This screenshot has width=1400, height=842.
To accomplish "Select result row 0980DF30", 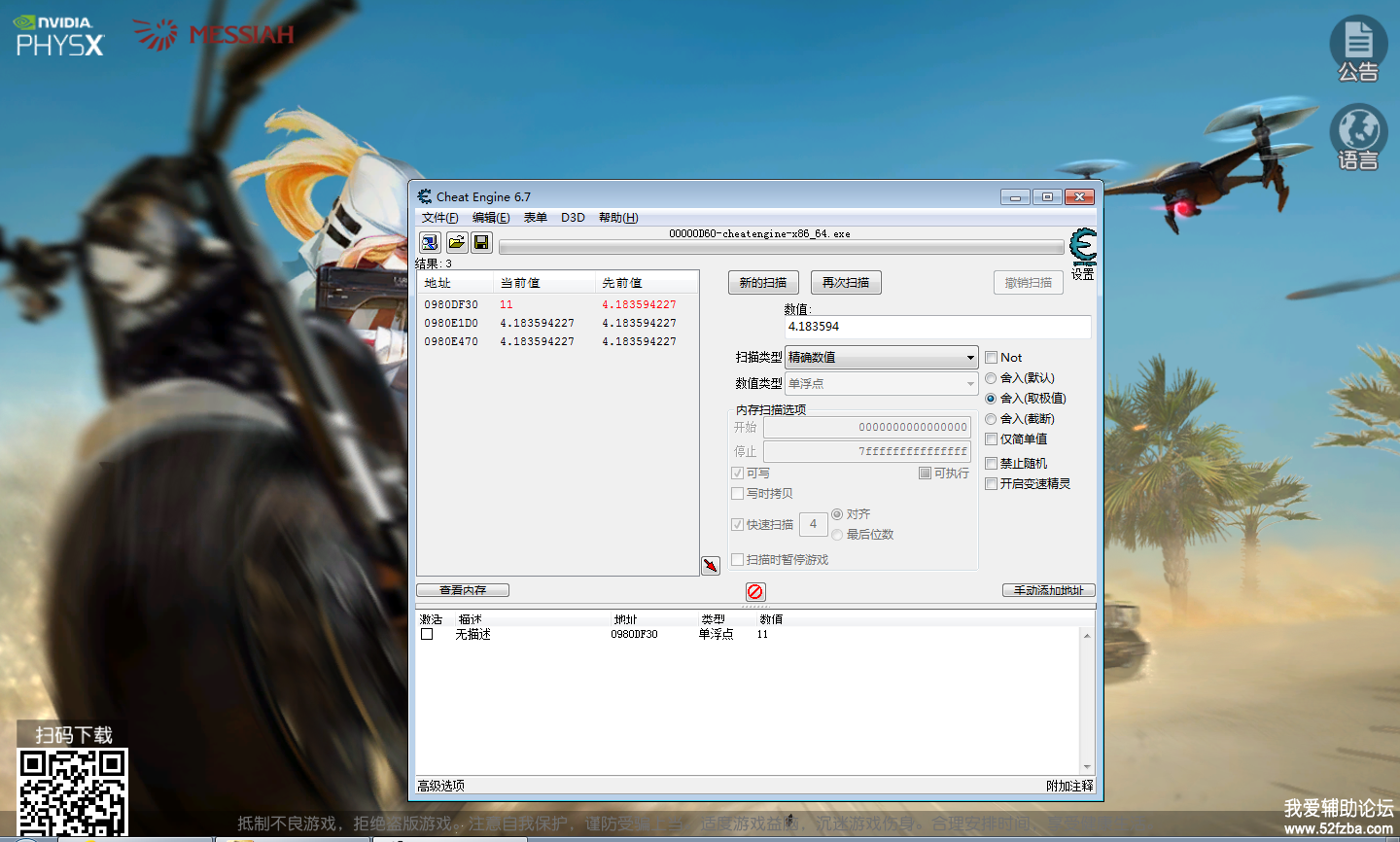I will [x=557, y=304].
